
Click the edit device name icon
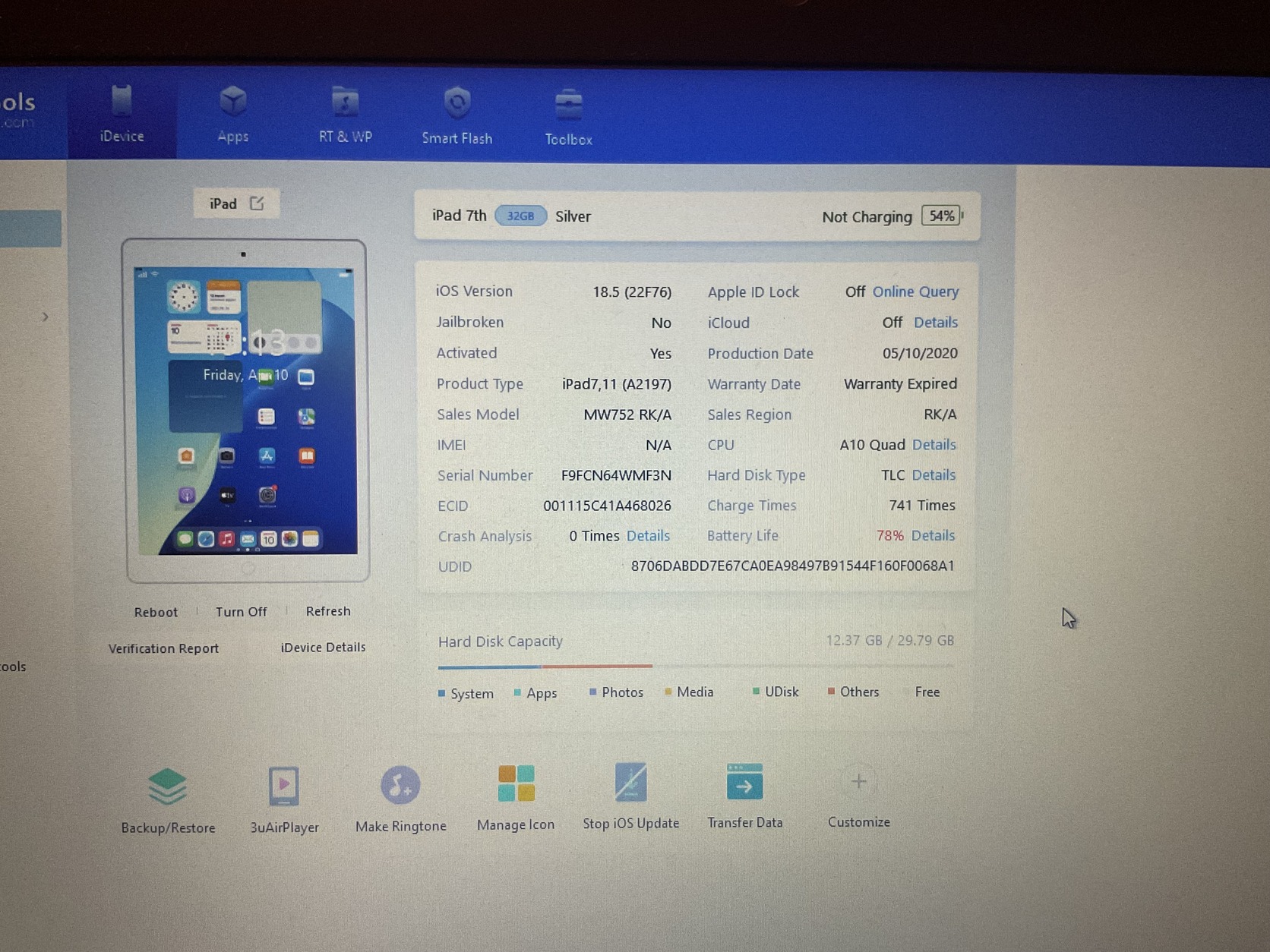tap(257, 203)
